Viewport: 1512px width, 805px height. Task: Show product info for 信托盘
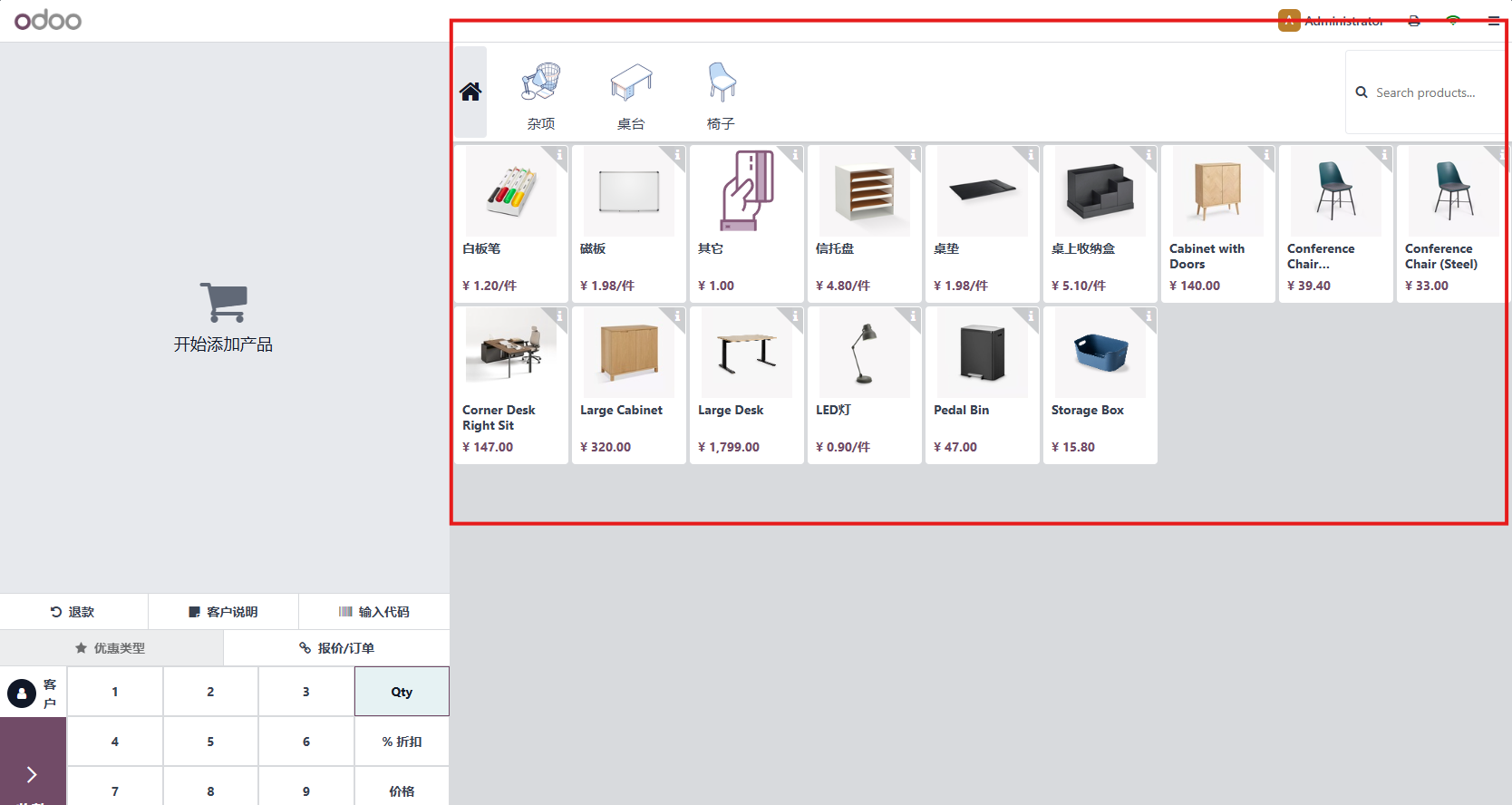pyautogui.click(x=913, y=155)
